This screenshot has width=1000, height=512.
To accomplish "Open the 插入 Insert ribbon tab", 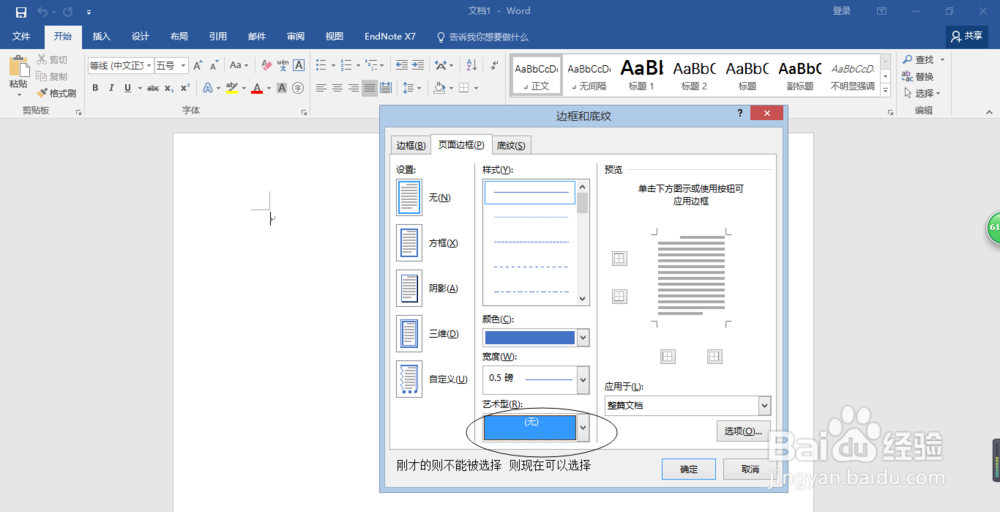I will pyautogui.click(x=101, y=36).
